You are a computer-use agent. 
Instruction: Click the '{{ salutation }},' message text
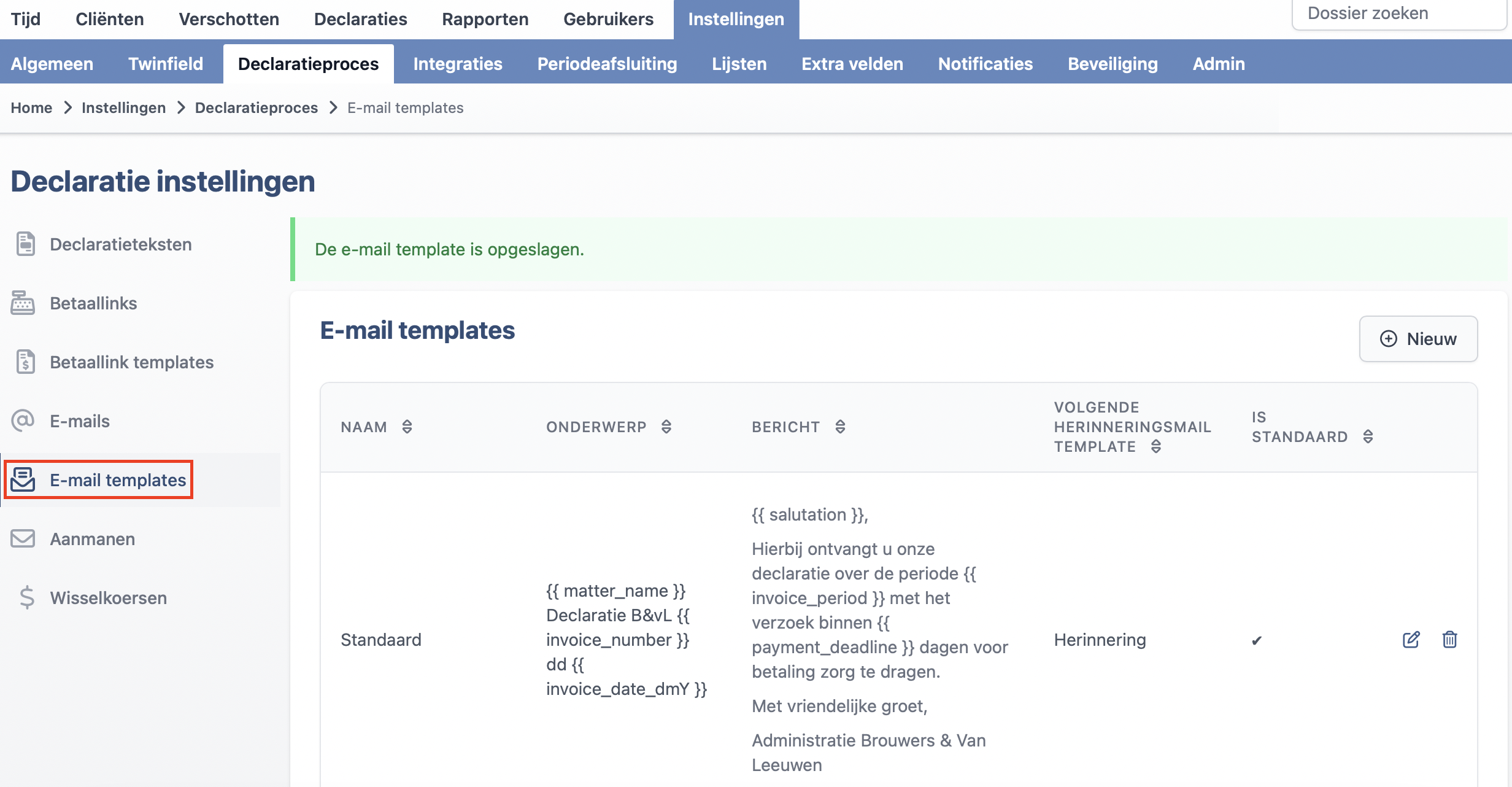(810, 514)
